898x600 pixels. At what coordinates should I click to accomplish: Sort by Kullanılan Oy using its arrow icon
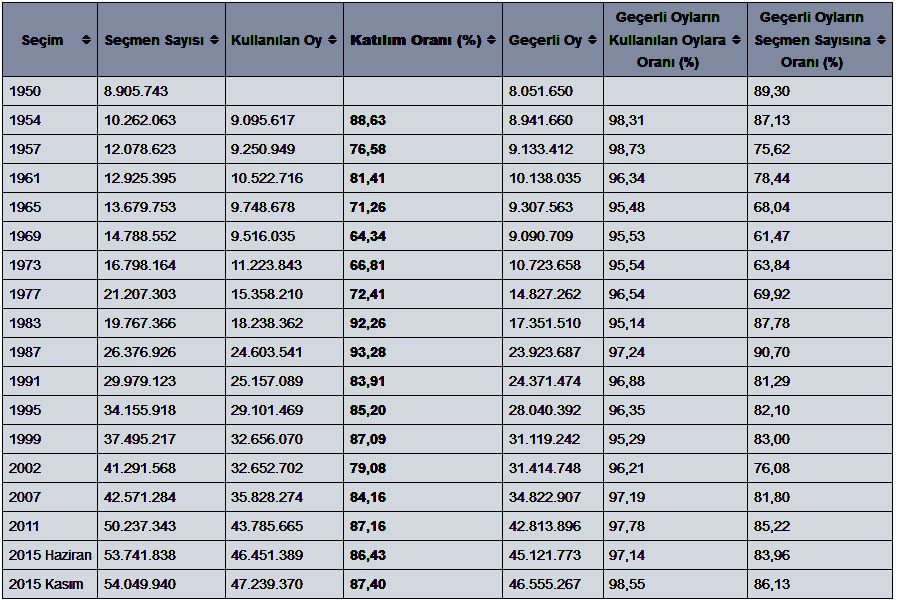pos(331,41)
